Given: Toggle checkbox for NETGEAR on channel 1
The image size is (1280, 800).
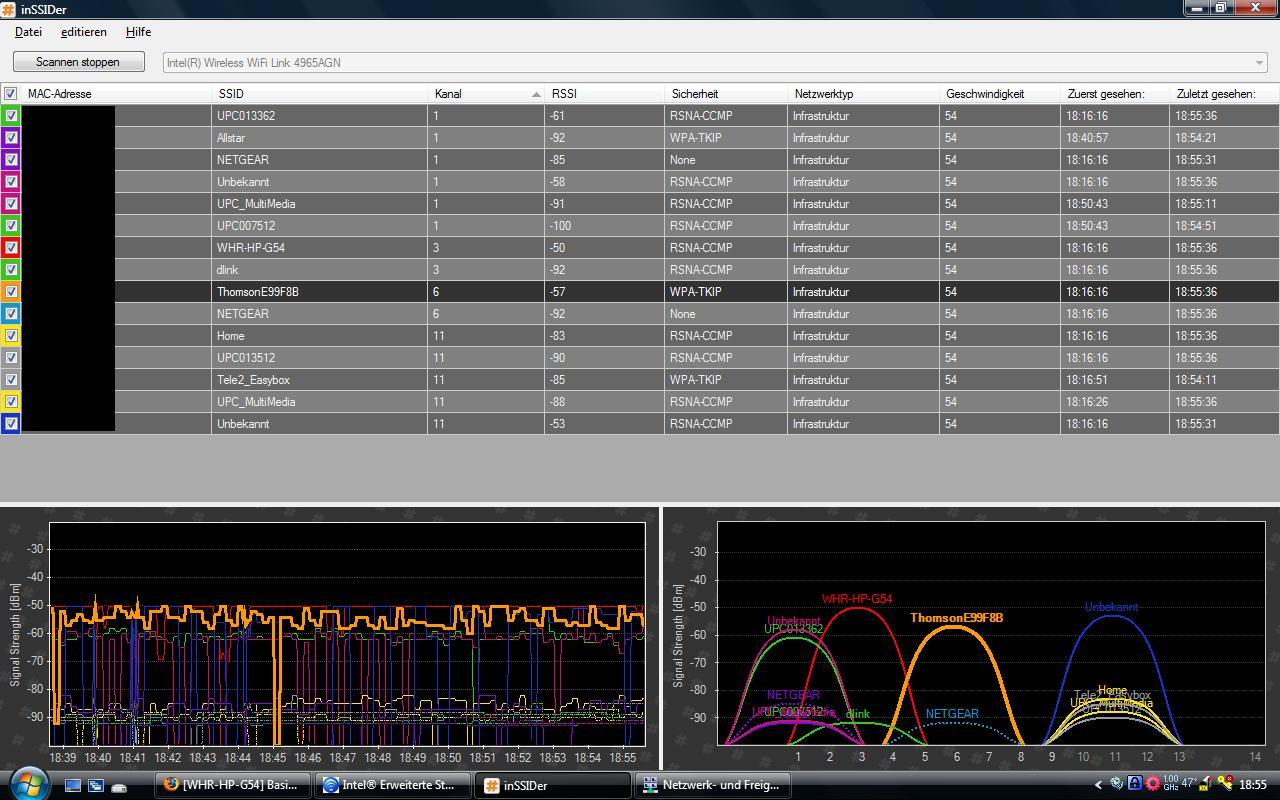Looking at the screenshot, I should 11,159.
